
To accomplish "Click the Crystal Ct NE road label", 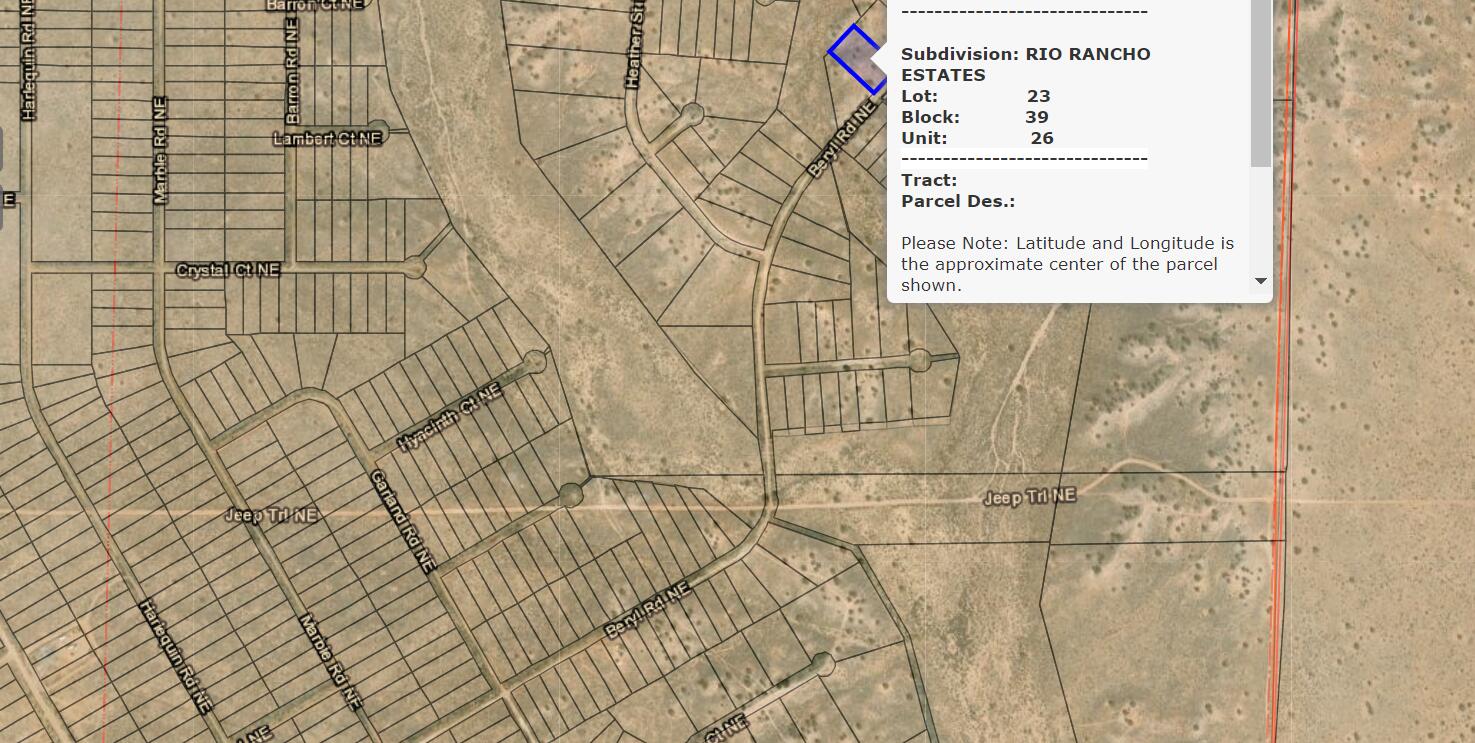I will click(x=228, y=271).
